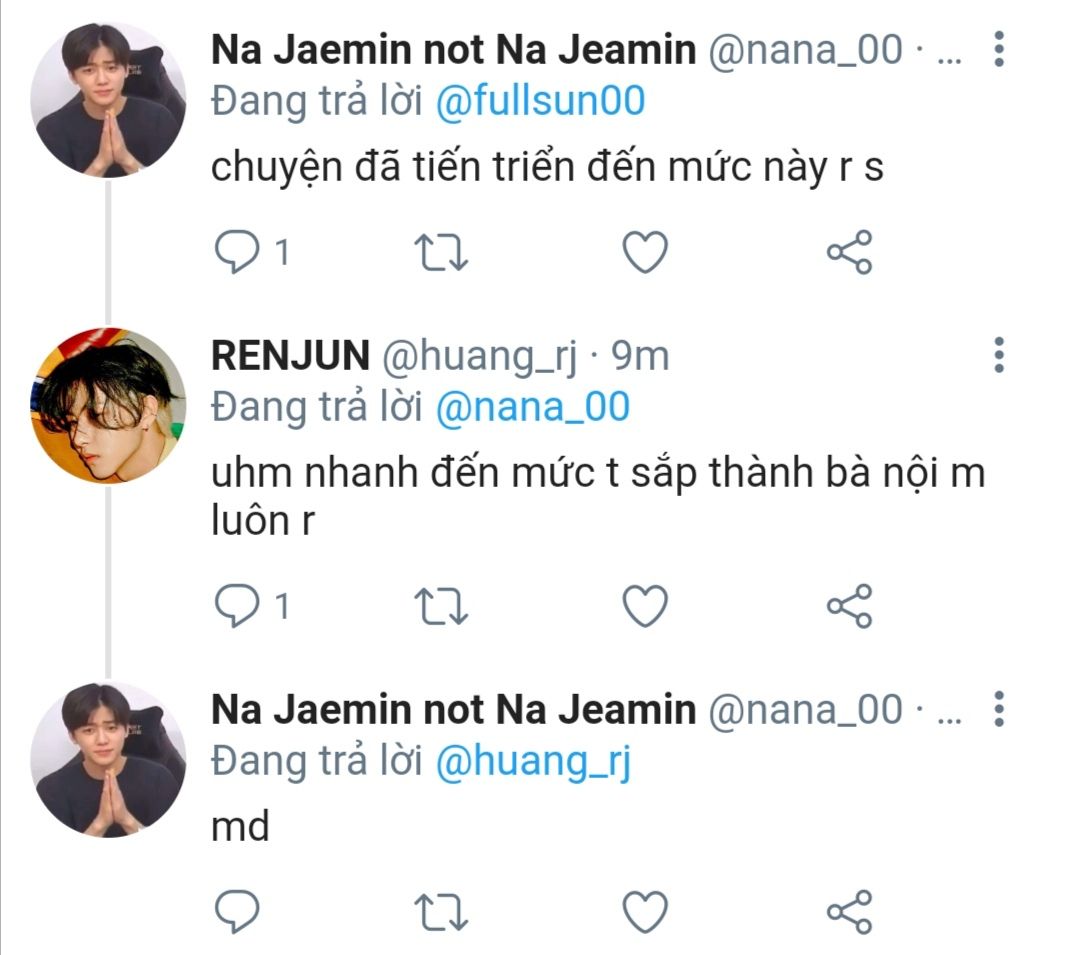Like the "md" tweet
Screen dimensions: 1080x955
click(645, 910)
